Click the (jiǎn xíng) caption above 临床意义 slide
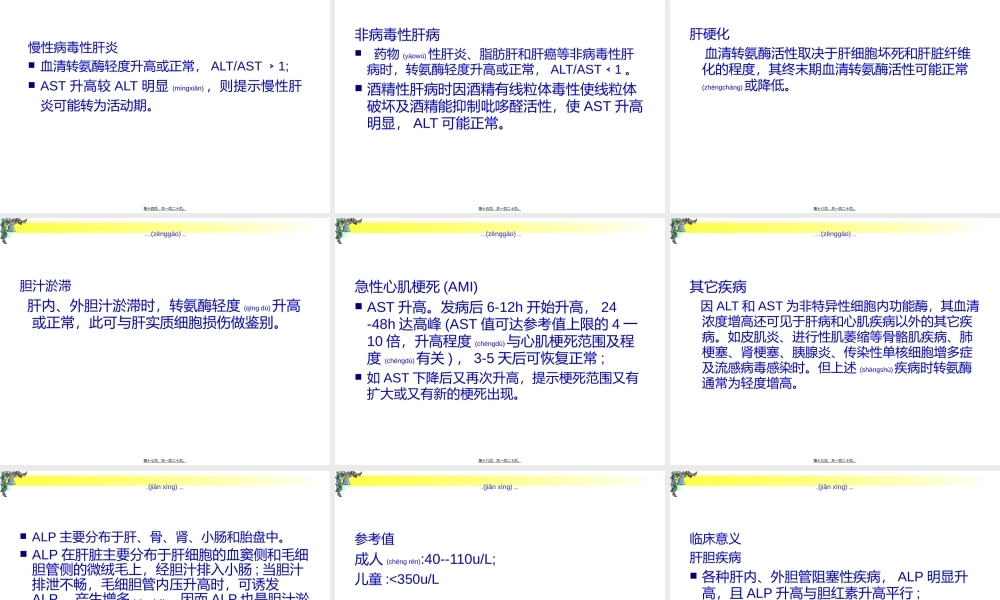Screen dimensions: 1000x600 coord(832,487)
